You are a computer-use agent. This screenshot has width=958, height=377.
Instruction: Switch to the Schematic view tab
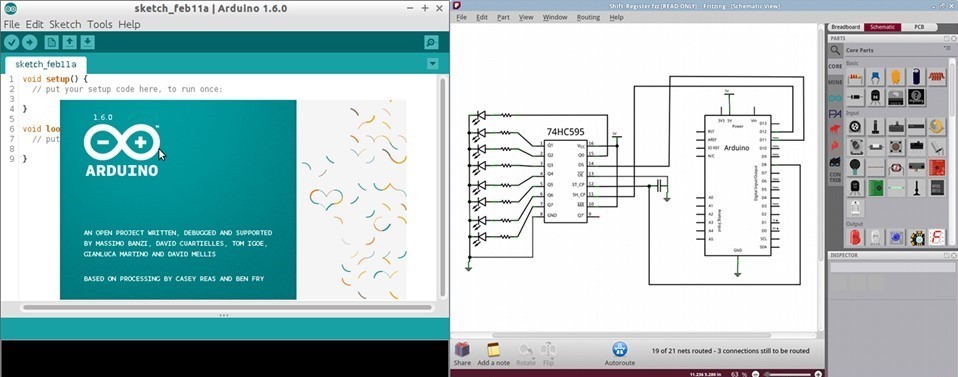click(882, 27)
